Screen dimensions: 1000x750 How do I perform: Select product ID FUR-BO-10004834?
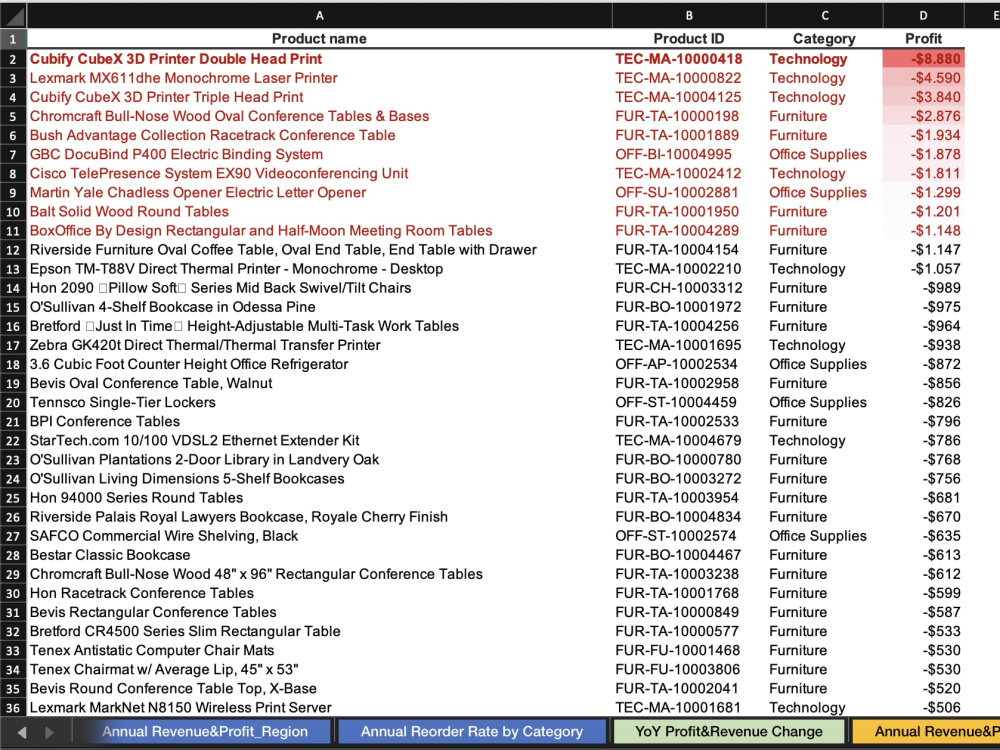689,517
